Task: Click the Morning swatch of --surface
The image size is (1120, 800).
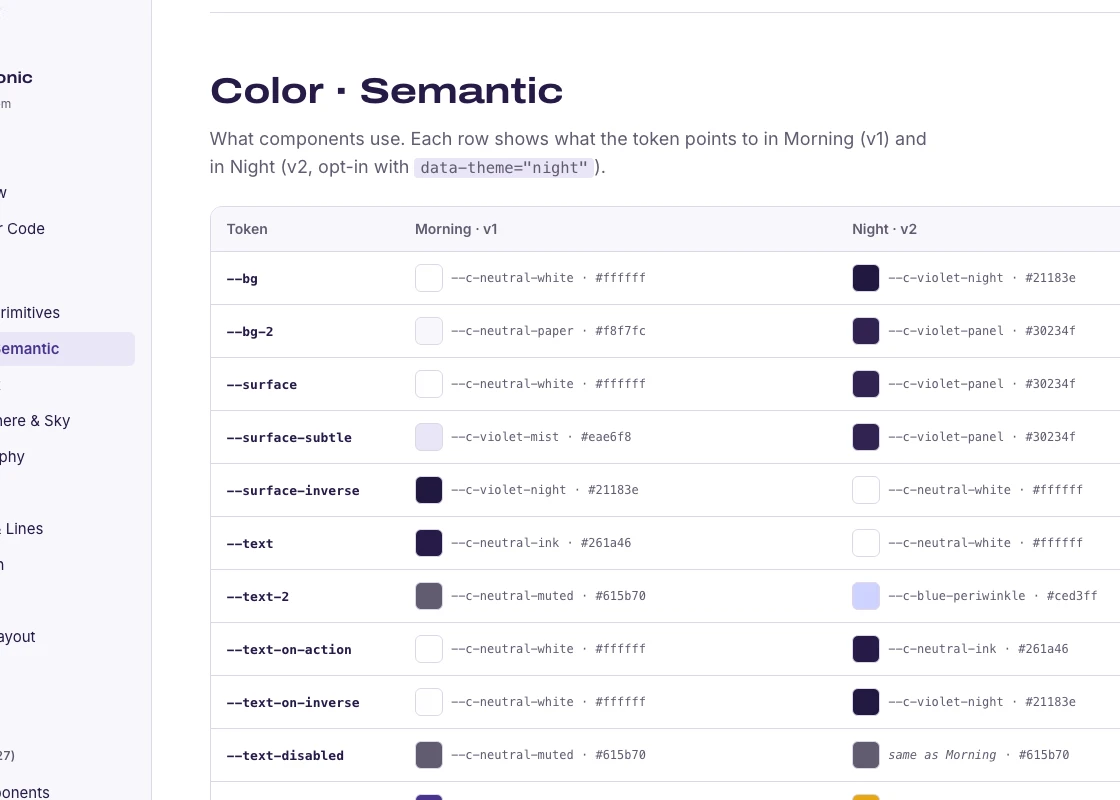Action: click(429, 384)
